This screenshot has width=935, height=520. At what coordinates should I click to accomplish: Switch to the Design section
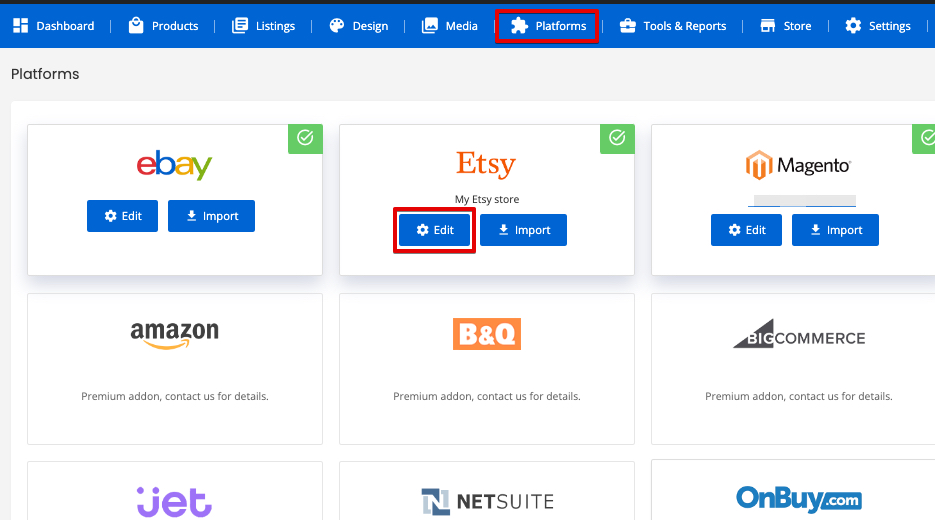(358, 26)
